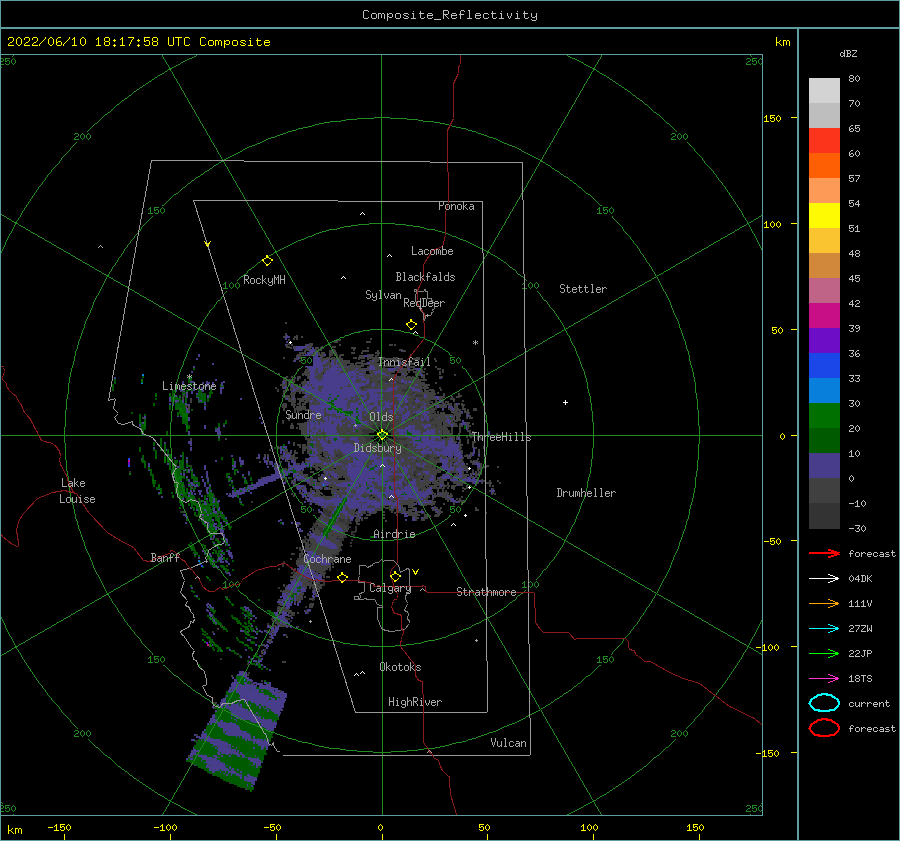The width and height of the screenshot is (900, 841).
Task: Click the Airdrie town label
Action: click(394, 534)
